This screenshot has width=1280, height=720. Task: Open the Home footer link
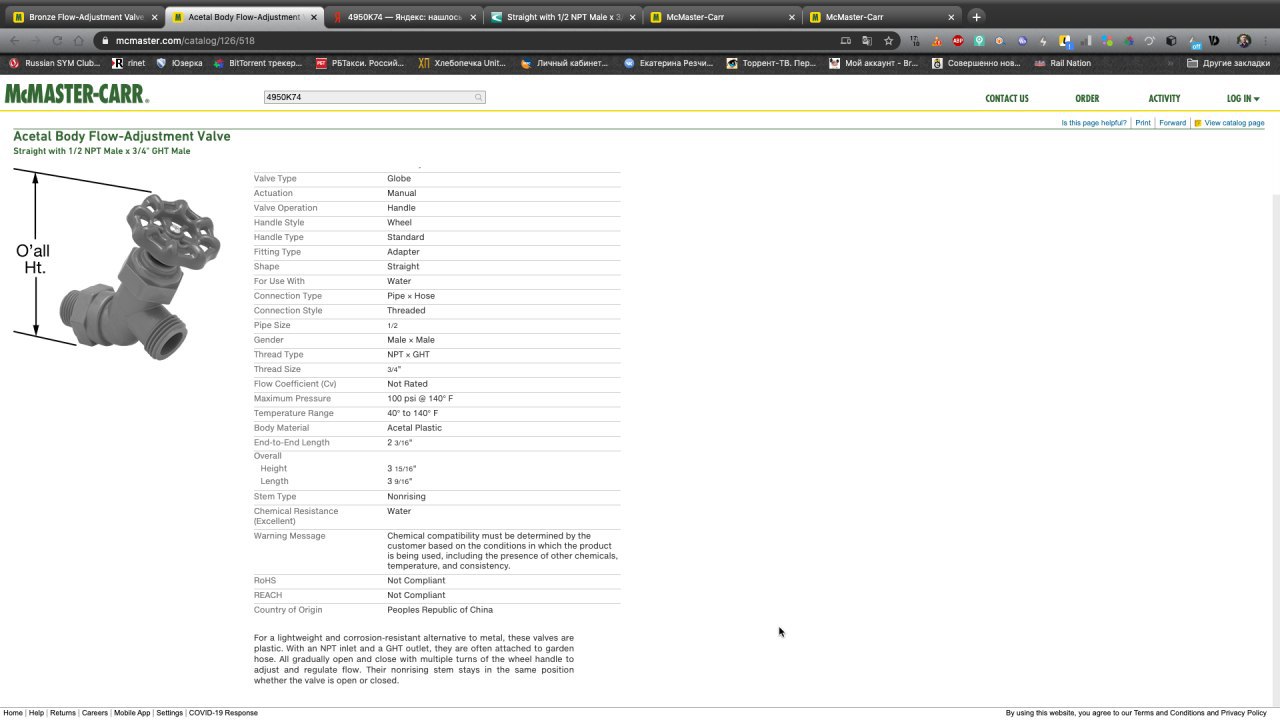click(x=13, y=713)
